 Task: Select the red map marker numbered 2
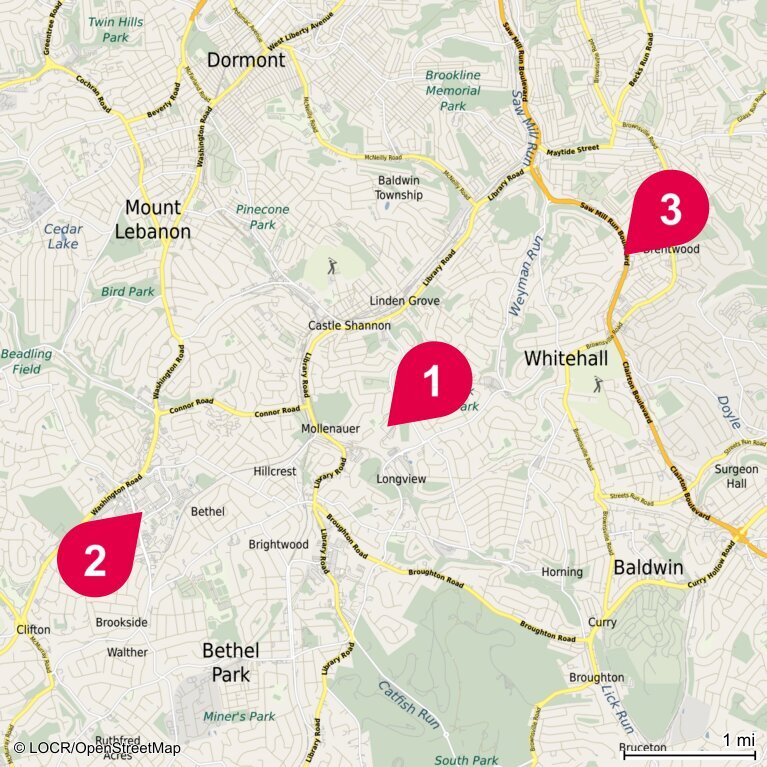point(99,555)
